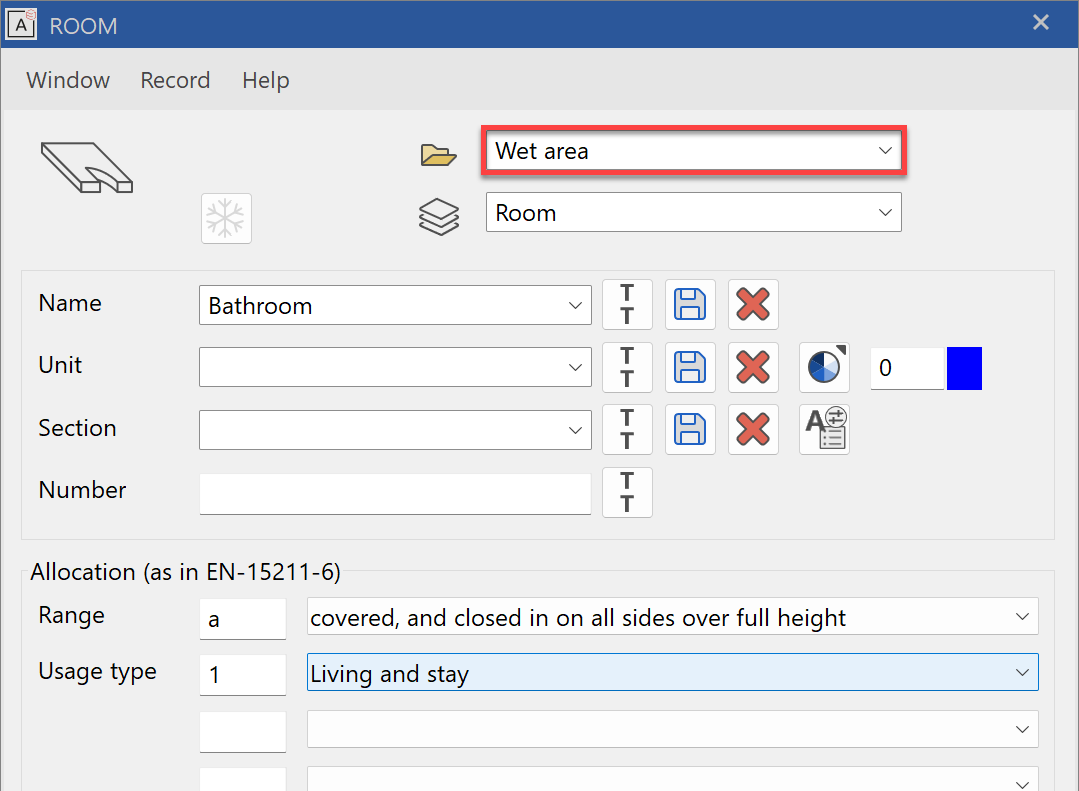Save the Name entry with floppy icon
Screen dimensions: 1079x791
pyautogui.click(x=690, y=304)
